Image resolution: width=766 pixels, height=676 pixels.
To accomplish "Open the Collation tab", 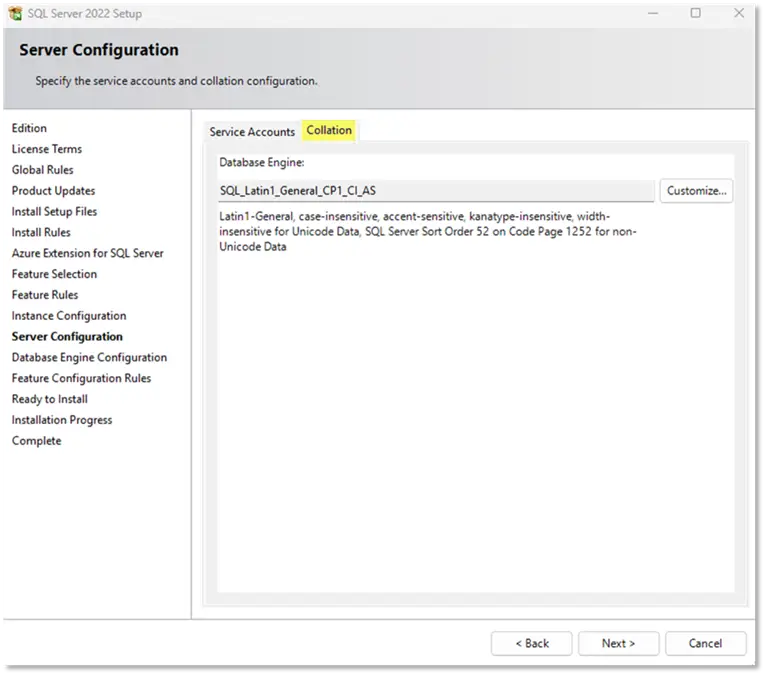I will (329, 130).
